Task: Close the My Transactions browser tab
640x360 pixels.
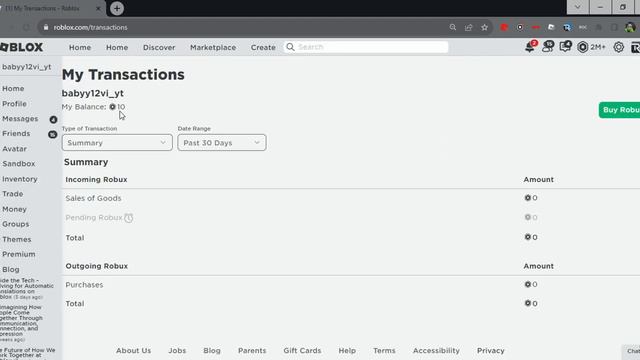Action: pyautogui.click(x=98, y=8)
